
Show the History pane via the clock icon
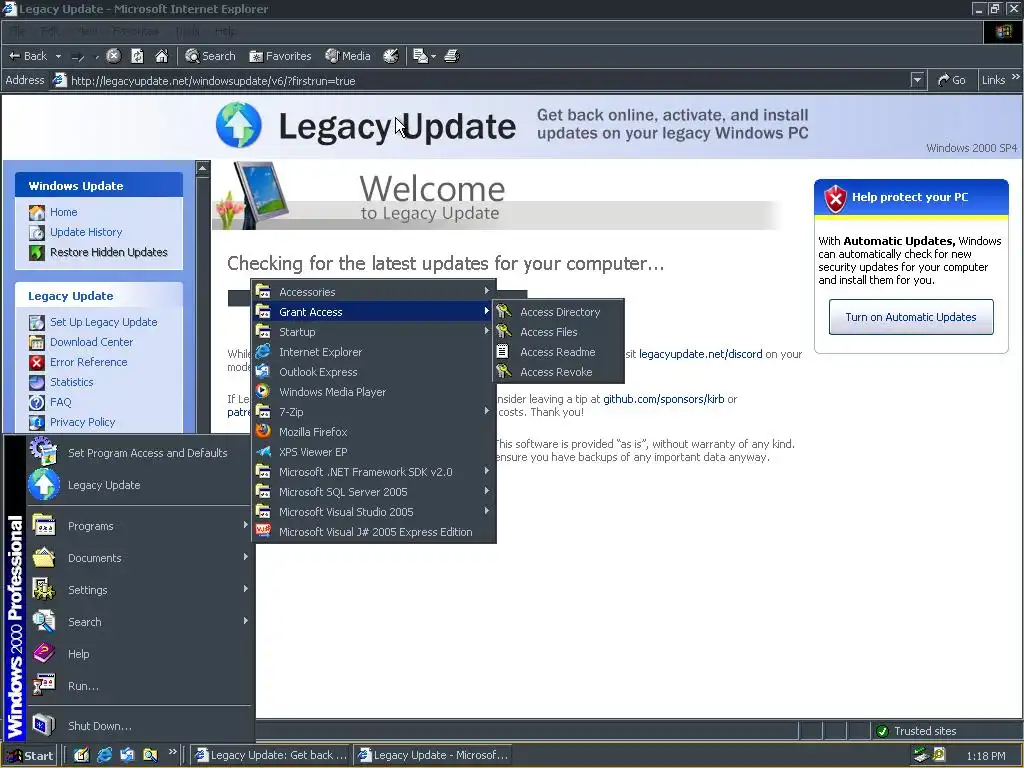[x=391, y=56]
